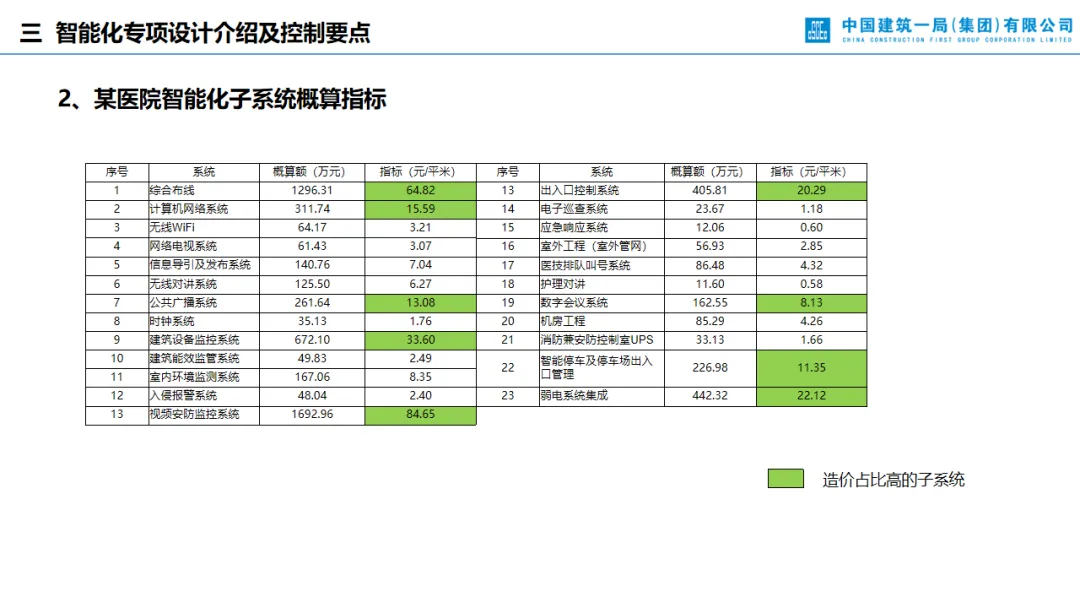Select cell '无线WiFi'
Image resolution: width=1080 pixels, height=608 pixels.
pos(204,228)
